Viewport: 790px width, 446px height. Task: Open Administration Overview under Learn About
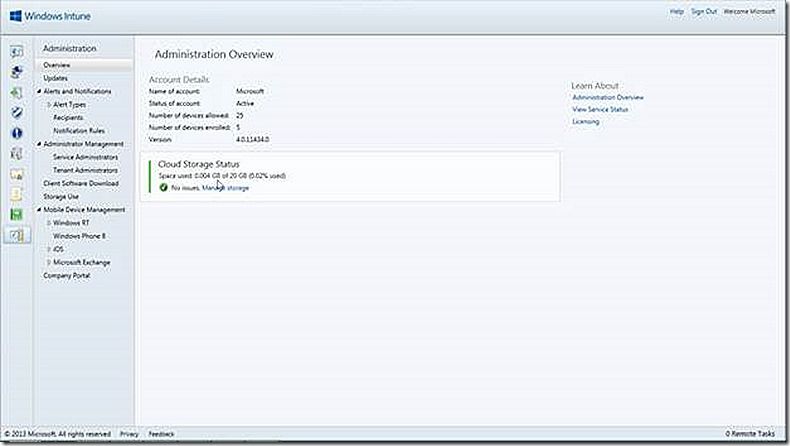click(x=608, y=97)
